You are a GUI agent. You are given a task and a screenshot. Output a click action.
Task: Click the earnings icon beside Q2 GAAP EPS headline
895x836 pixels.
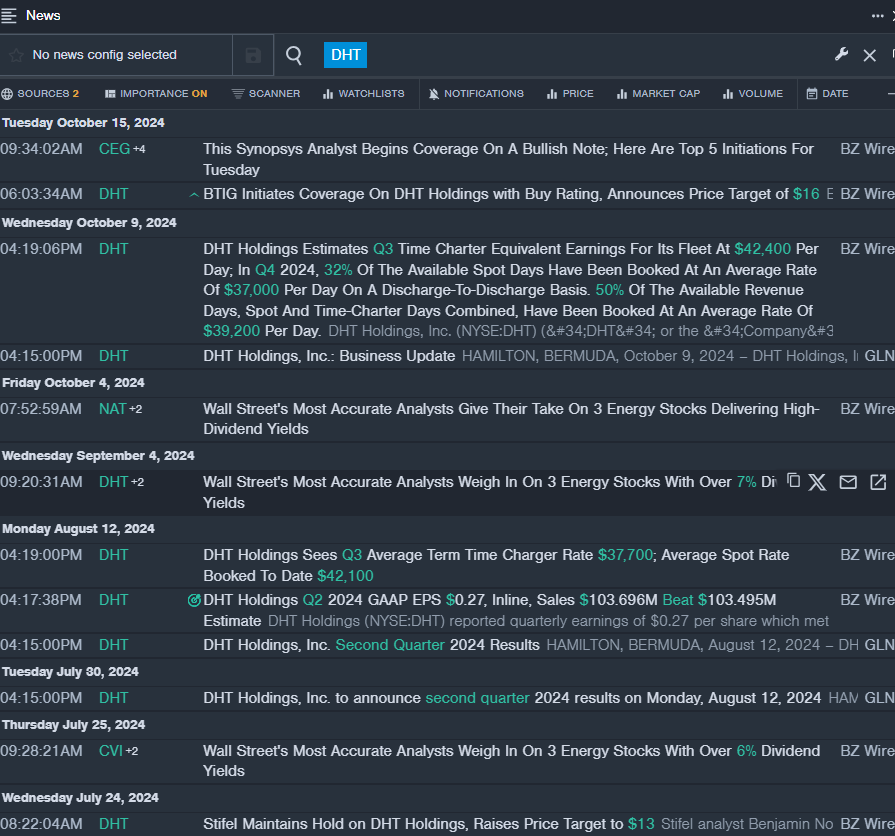pyautogui.click(x=194, y=600)
